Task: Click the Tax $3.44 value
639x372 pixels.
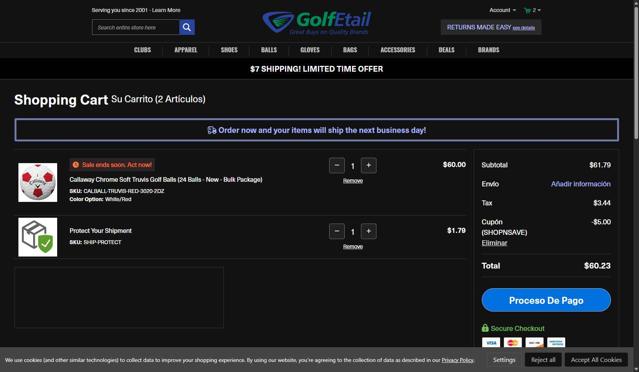Action: 602,203
